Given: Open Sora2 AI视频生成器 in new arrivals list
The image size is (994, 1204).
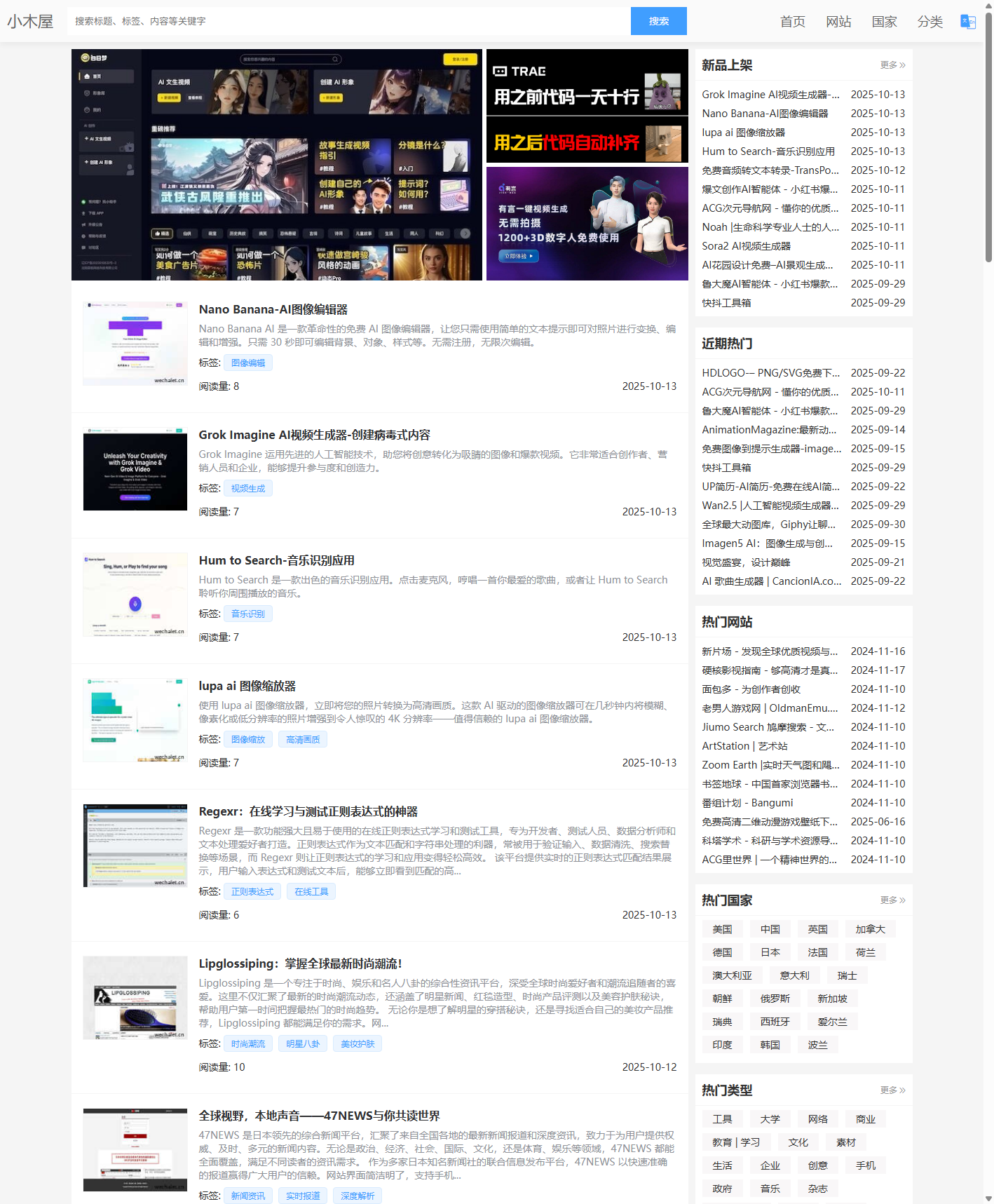Looking at the screenshot, I should click(746, 246).
